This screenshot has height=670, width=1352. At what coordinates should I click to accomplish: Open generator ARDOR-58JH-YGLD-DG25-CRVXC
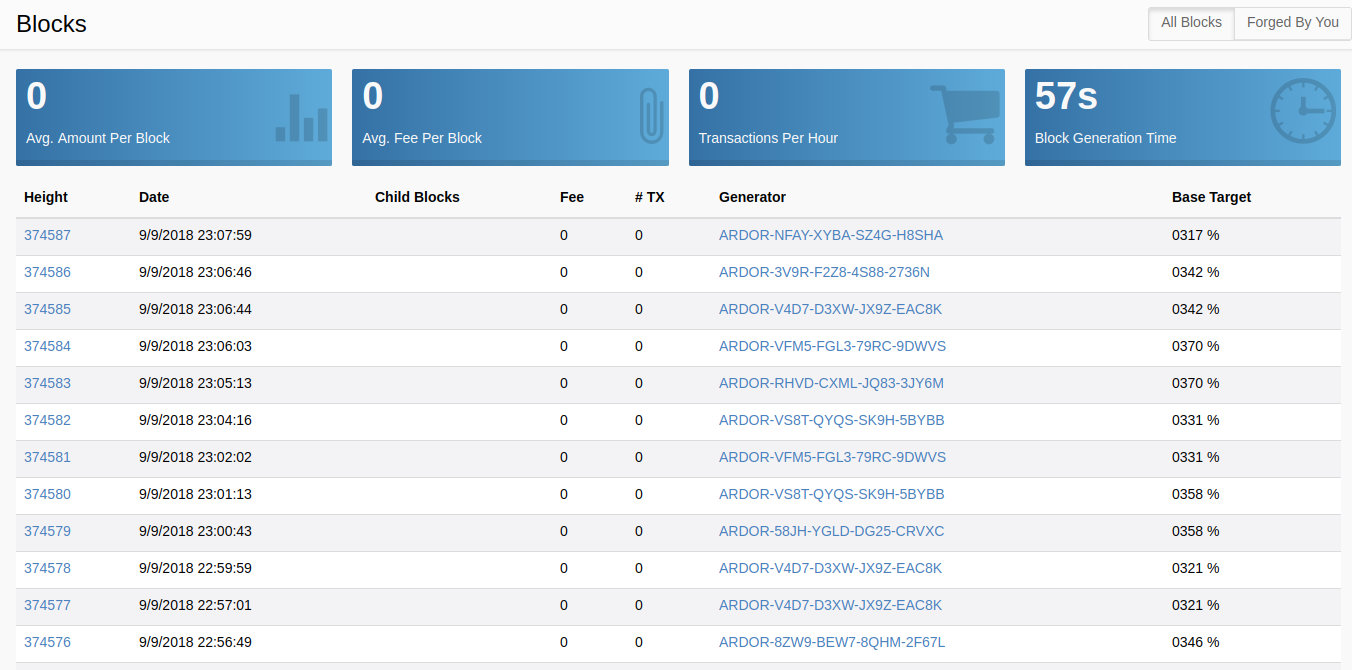(x=831, y=532)
